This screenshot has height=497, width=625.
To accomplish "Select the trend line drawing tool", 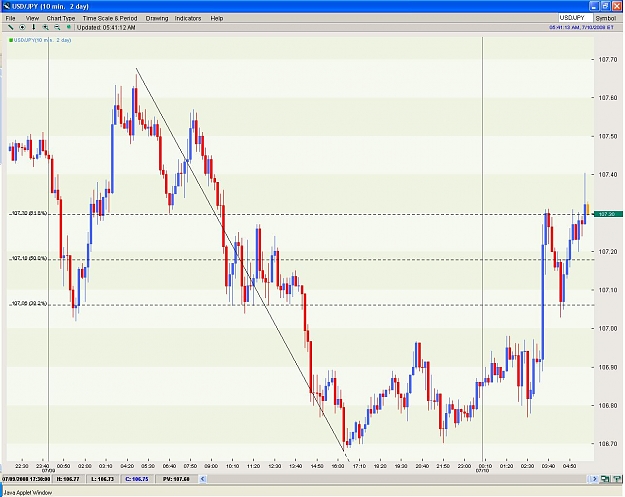I will pos(11,28).
